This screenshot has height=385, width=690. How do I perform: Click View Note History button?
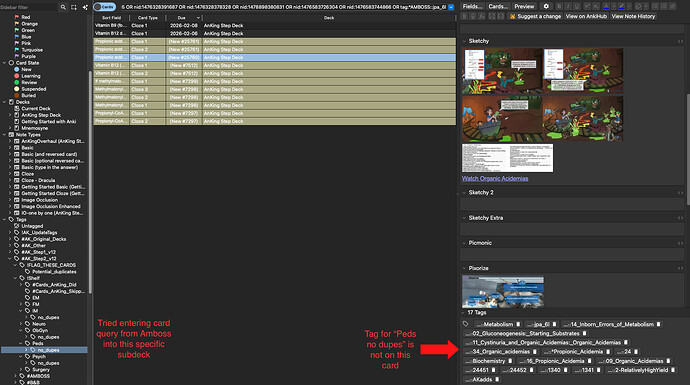point(633,16)
